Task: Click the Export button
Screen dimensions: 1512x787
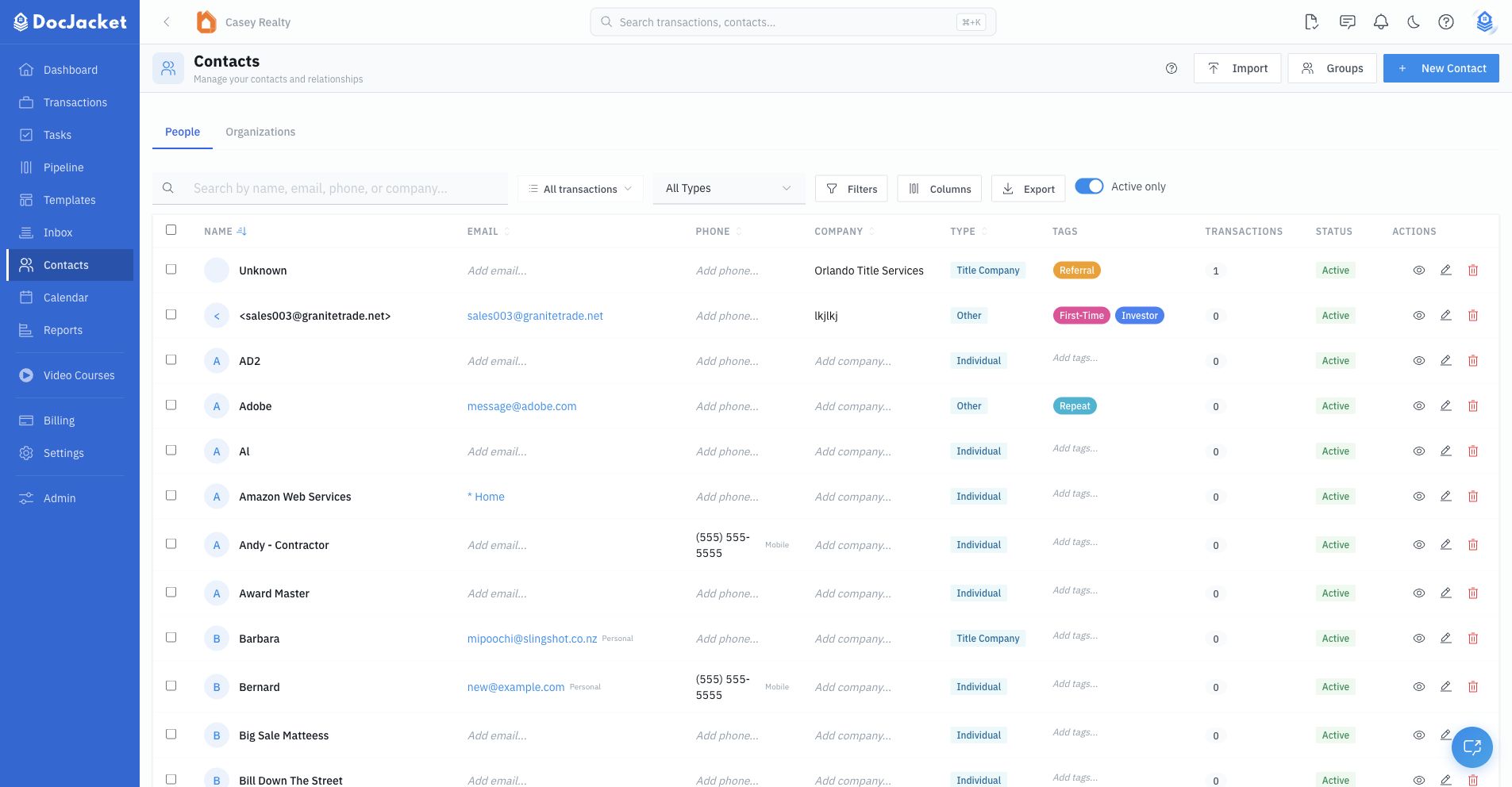Action: click(x=1028, y=189)
